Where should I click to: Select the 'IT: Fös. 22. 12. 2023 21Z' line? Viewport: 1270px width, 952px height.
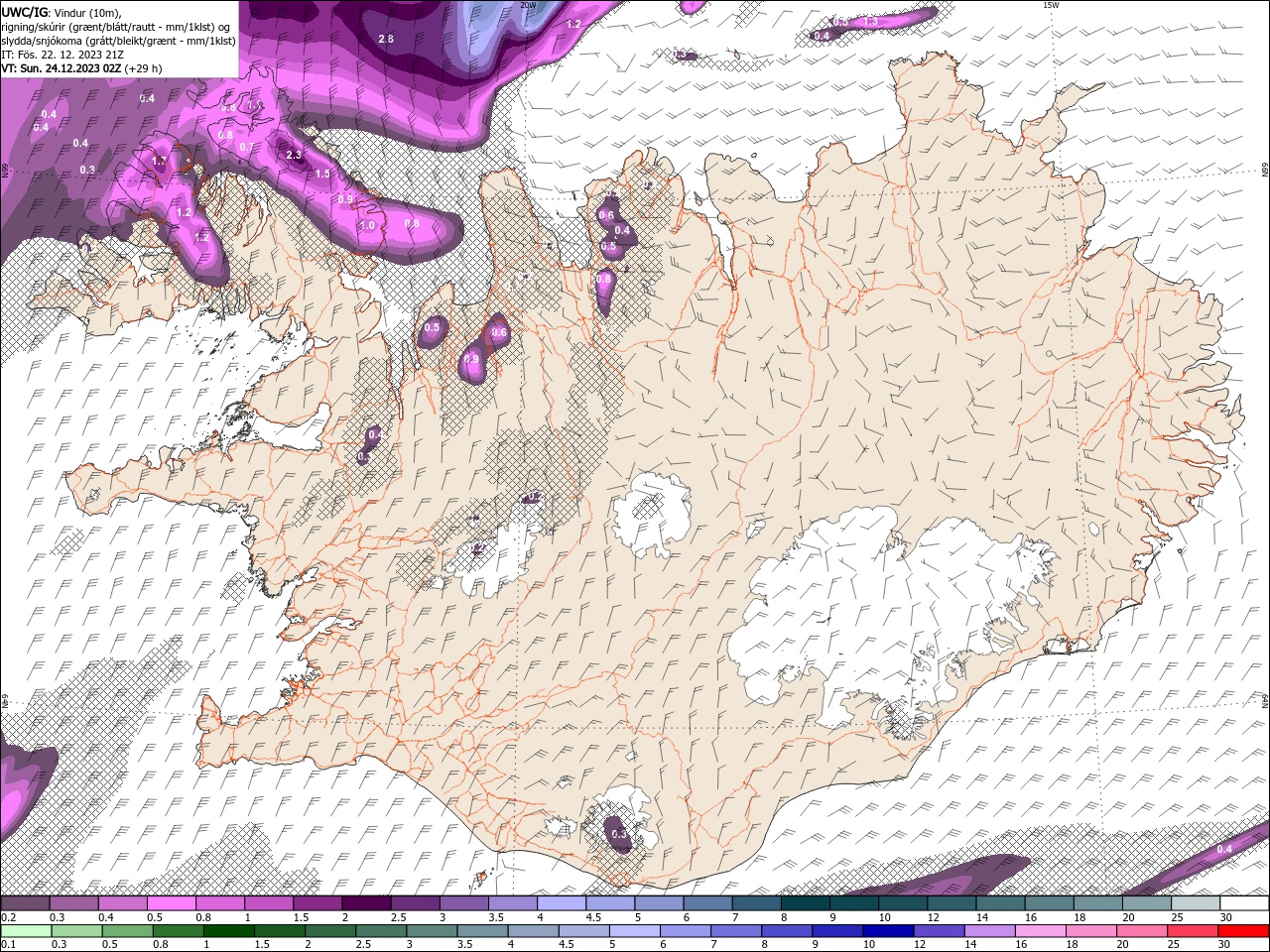62,56
